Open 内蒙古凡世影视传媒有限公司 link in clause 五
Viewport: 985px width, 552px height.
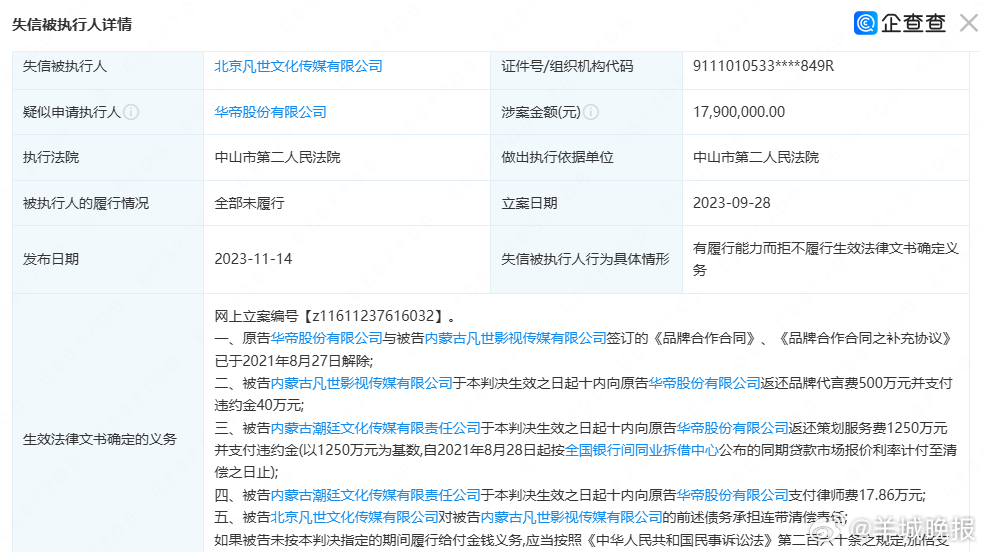[x=572, y=517]
